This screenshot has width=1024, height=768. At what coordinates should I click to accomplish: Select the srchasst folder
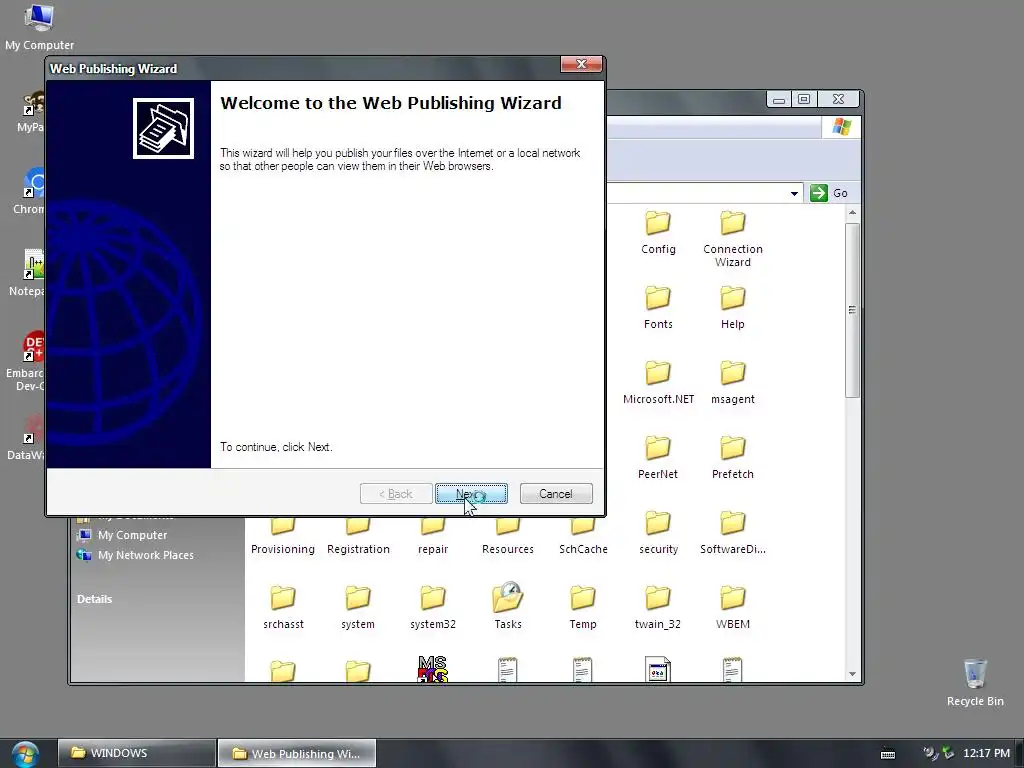coord(283,608)
